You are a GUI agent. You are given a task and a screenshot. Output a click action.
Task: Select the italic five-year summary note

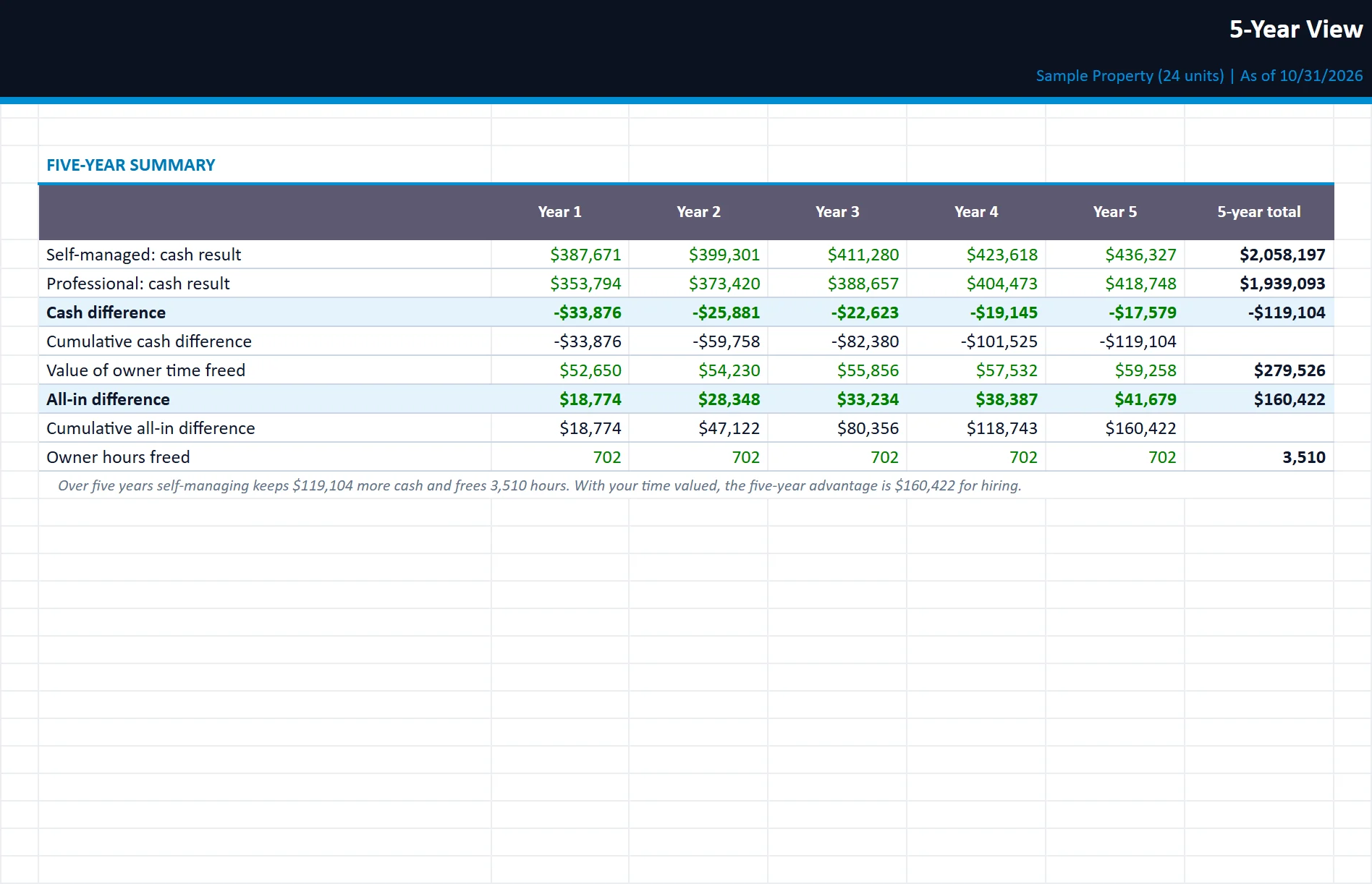(x=540, y=485)
